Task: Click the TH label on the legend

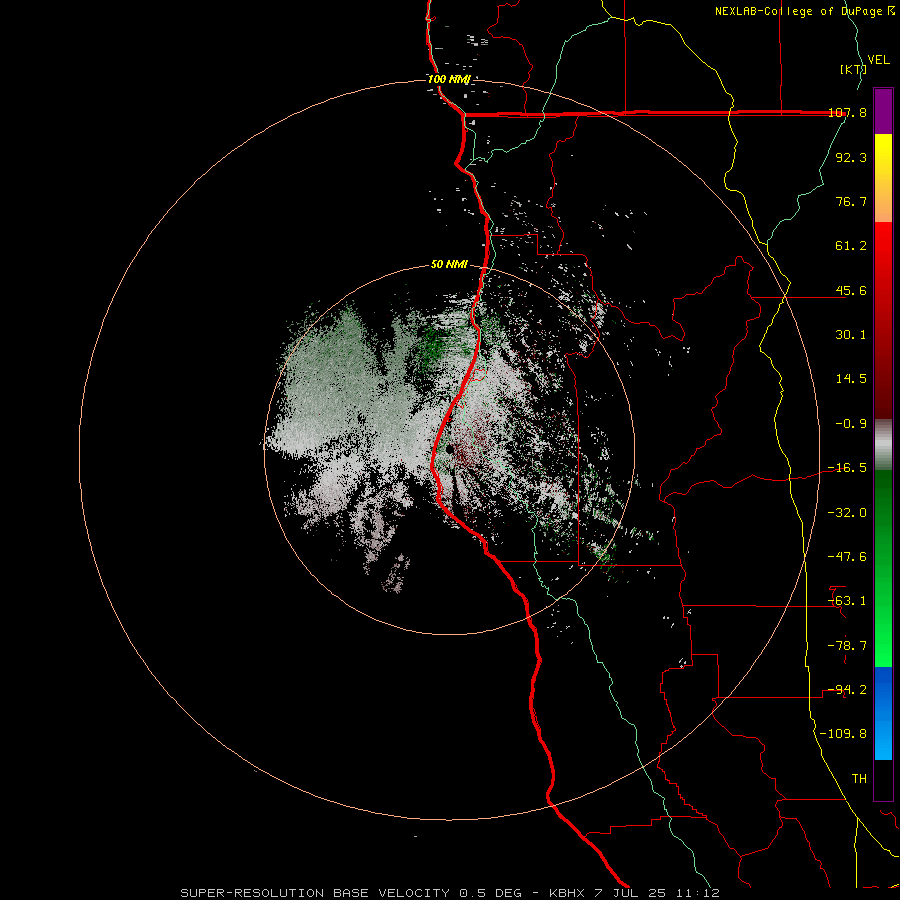Action: tap(859, 779)
